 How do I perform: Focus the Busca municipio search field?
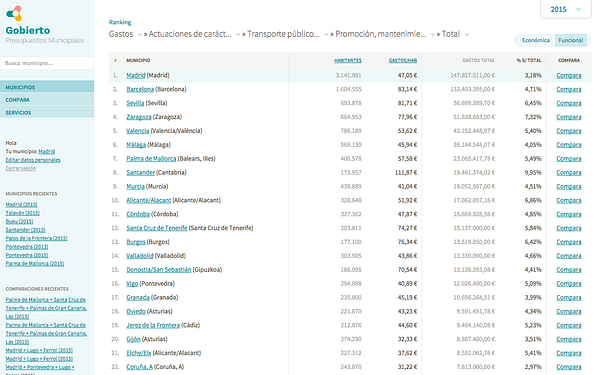click(x=47, y=63)
